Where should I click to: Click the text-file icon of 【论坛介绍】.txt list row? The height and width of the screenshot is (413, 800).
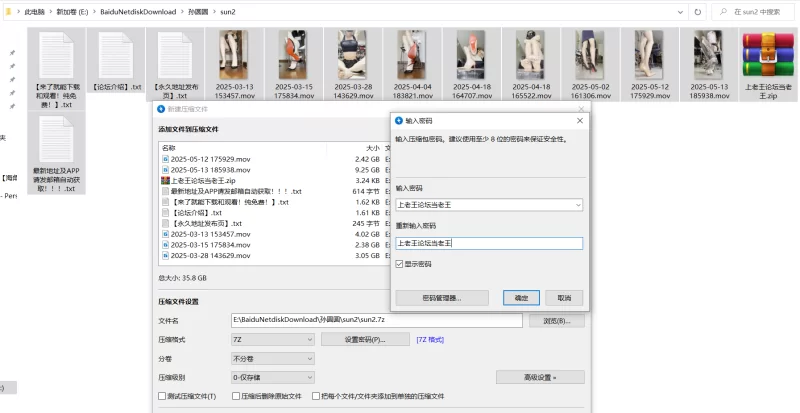[x=165, y=213]
